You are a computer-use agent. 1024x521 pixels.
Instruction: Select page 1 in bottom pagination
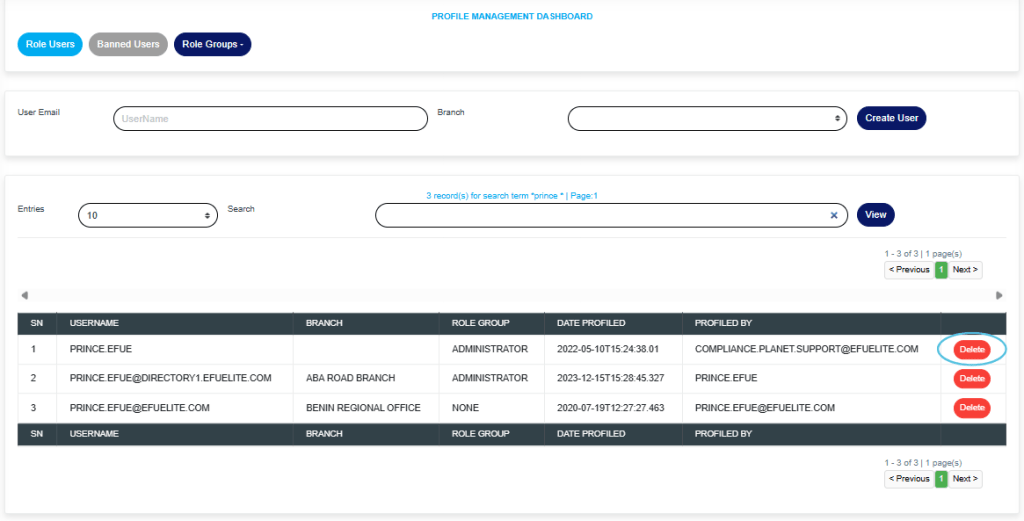(x=941, y=479)
